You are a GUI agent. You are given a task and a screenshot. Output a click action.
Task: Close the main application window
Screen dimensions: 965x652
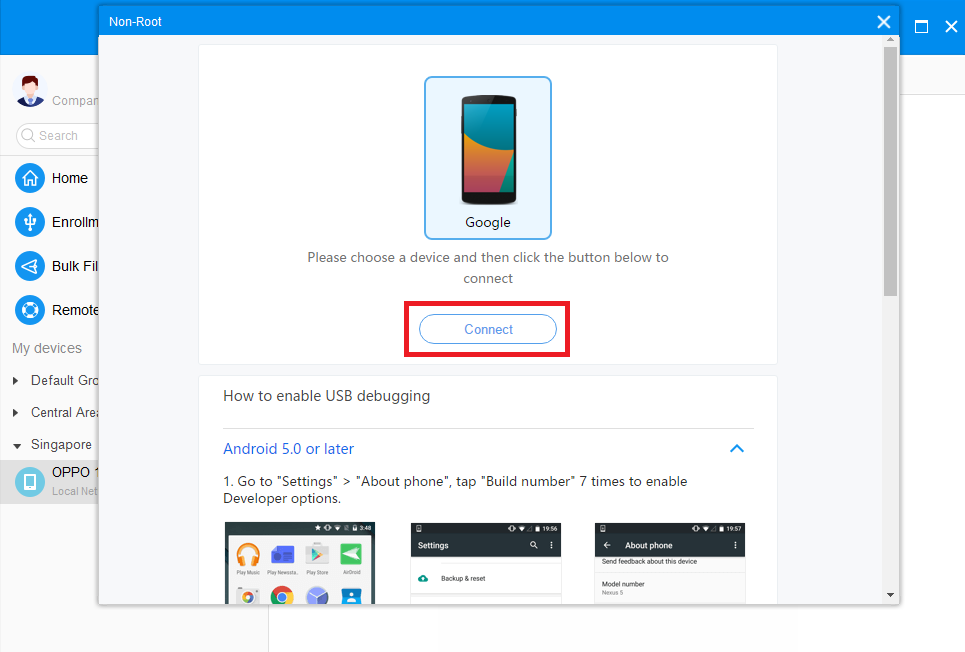pyautogui.click(x=951, y=26)
